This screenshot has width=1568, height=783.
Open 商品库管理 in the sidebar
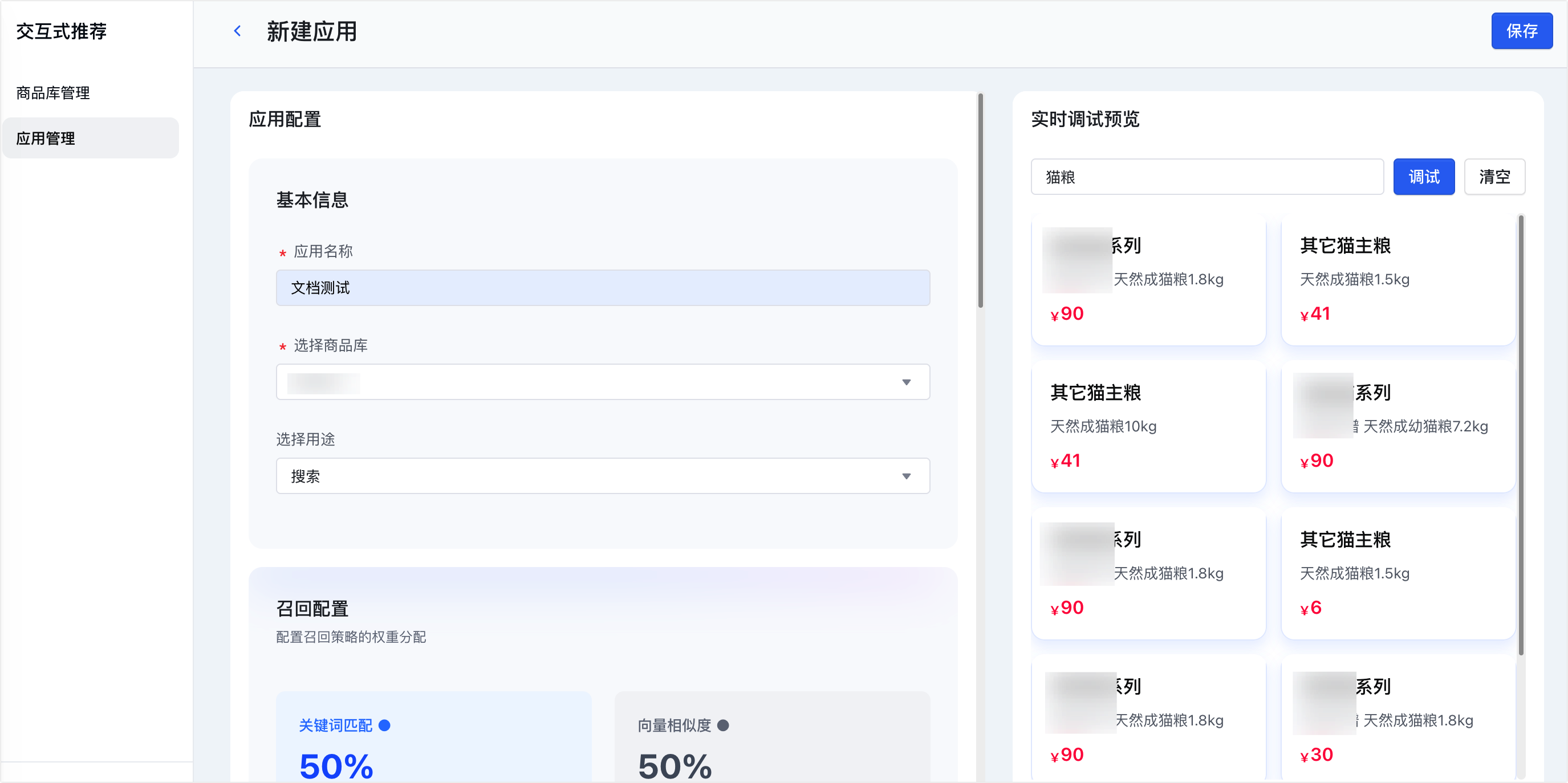(53, 92)
